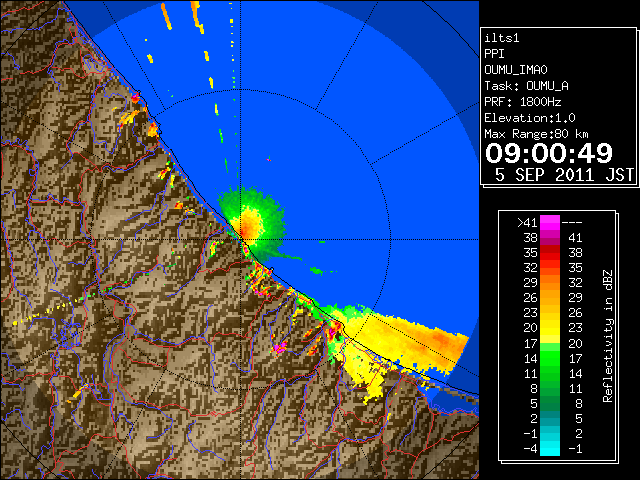Click the 'Reflectivity in dBZ' vertical label
The height and width of the screenshot is (480, 640).
coord(608,336)
